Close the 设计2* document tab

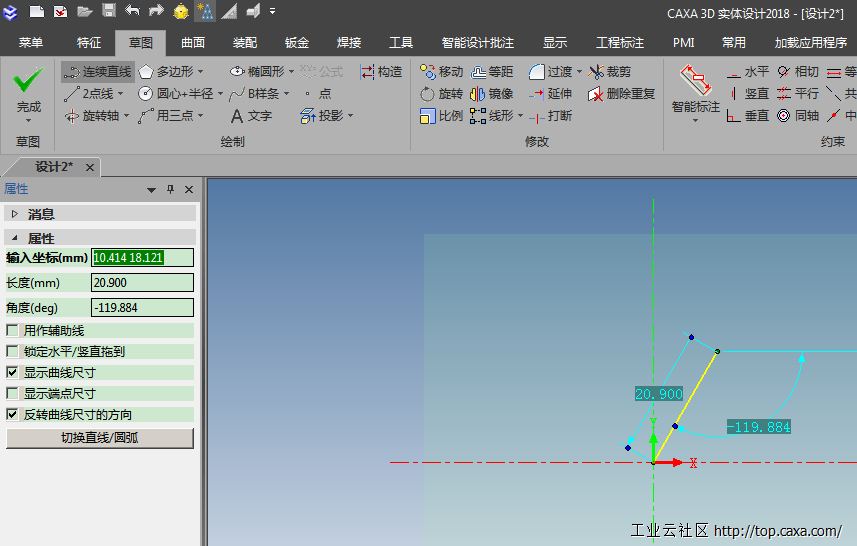tap(90, 167)
